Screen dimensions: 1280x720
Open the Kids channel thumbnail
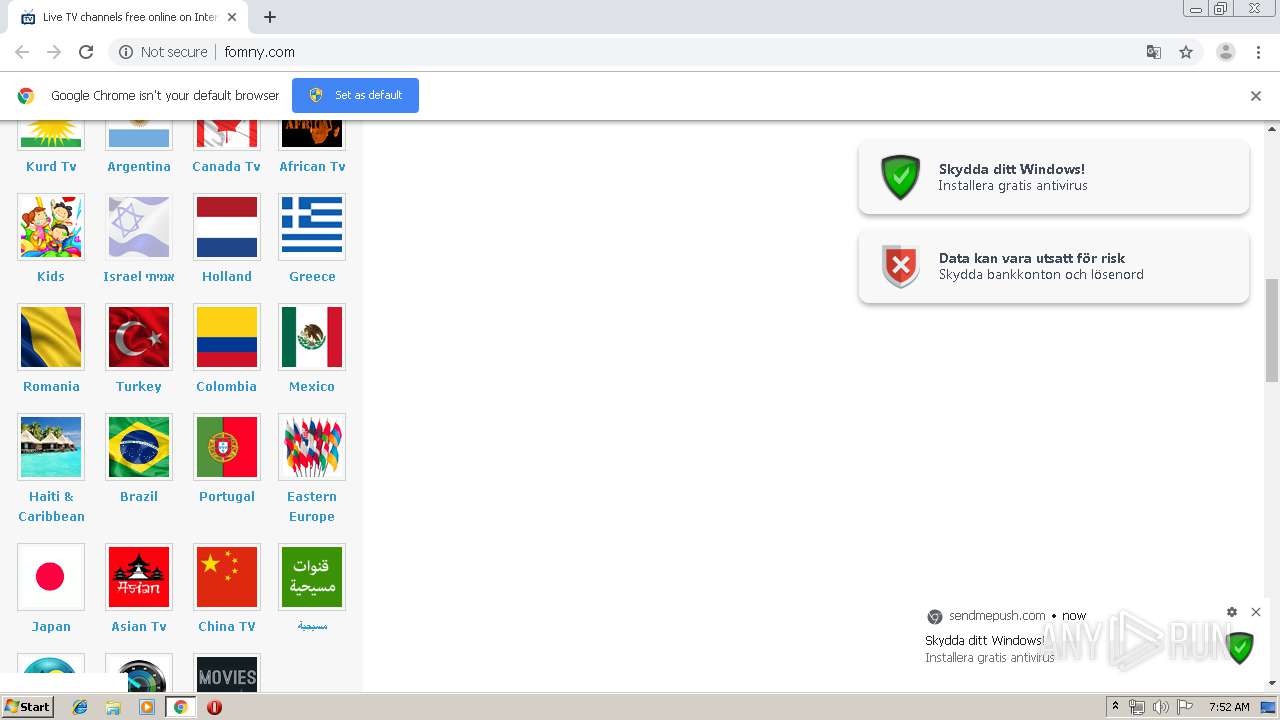(x=51, y=227)
